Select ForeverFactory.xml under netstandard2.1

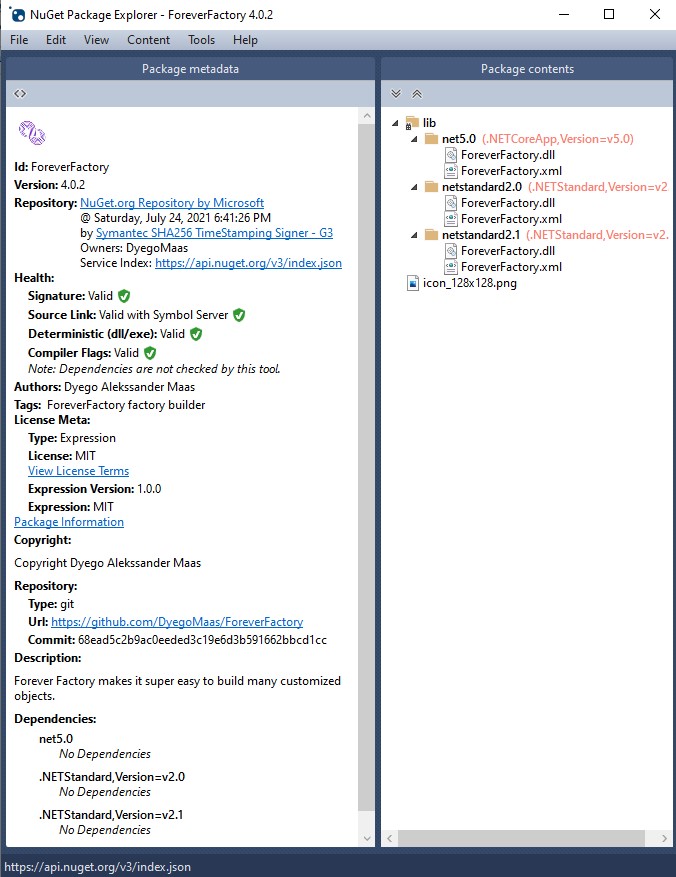point(511,267)
